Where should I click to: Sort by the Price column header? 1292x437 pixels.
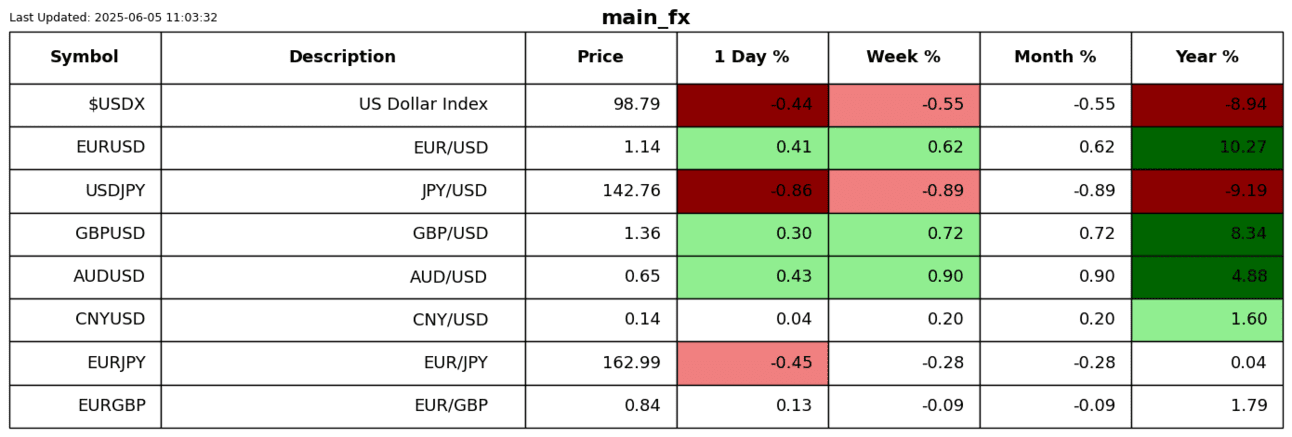coord(600,57)
